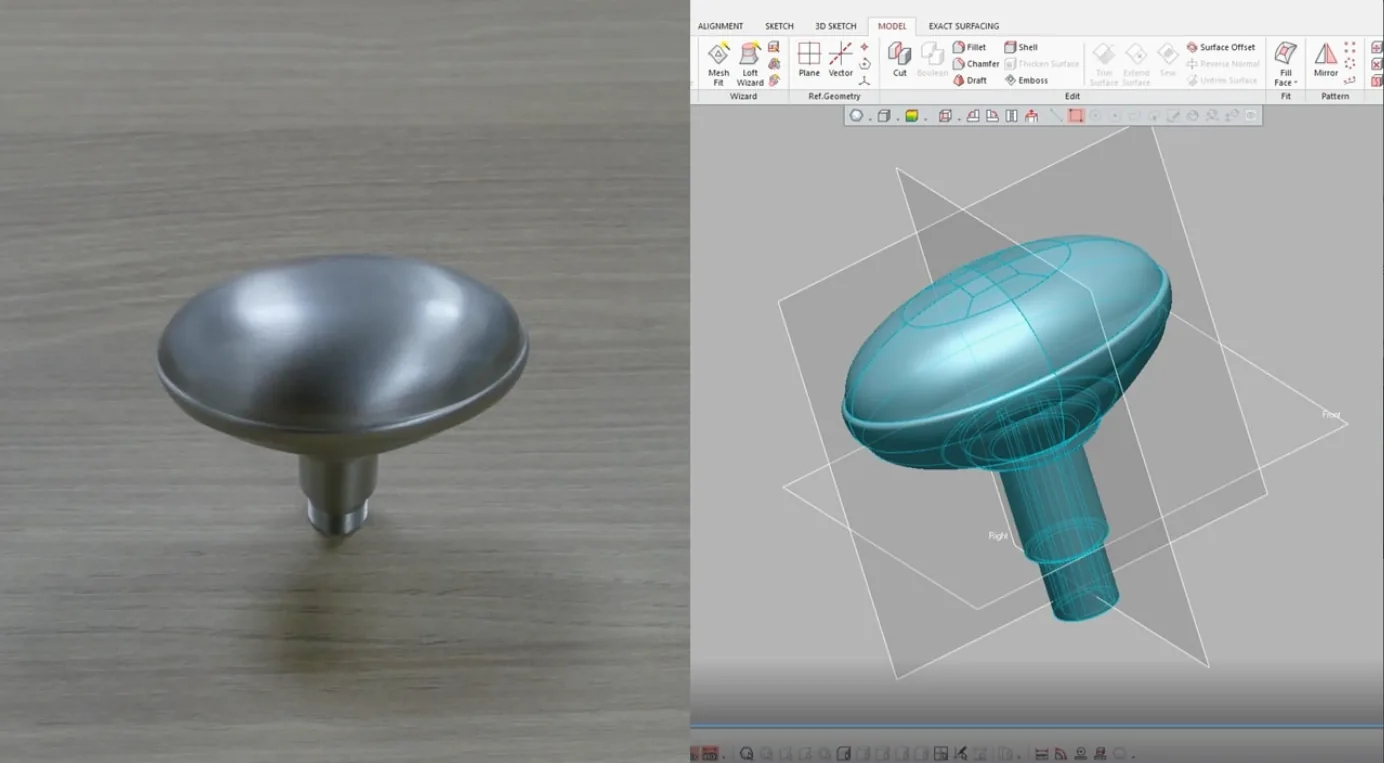
Task: Choose the Draft tool
Action: (969, 80)
